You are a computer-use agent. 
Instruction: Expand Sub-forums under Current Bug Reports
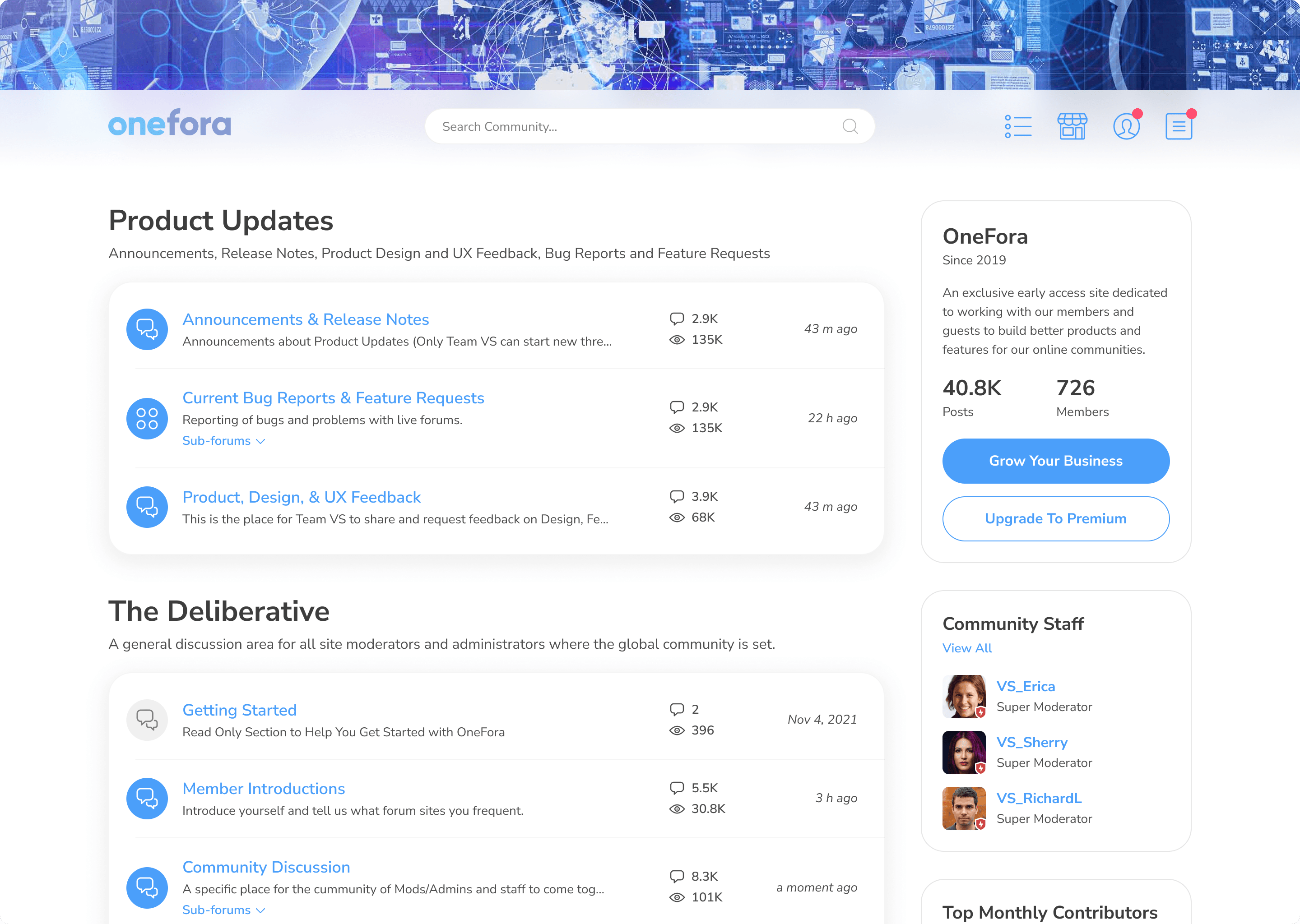coord(224,441)
